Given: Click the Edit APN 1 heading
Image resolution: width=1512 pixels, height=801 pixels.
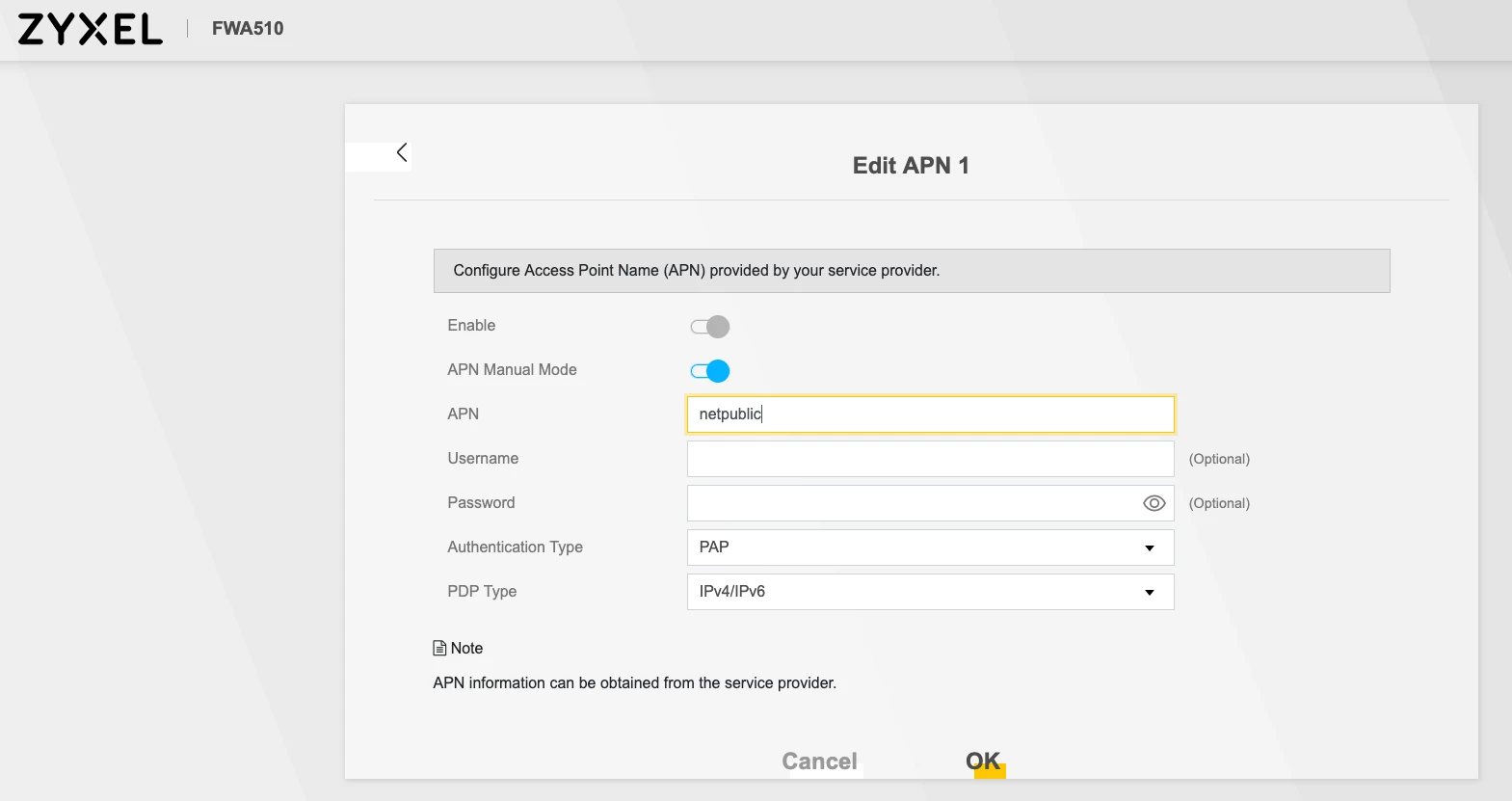Looking at the screenshot, I should pos(911,166).
